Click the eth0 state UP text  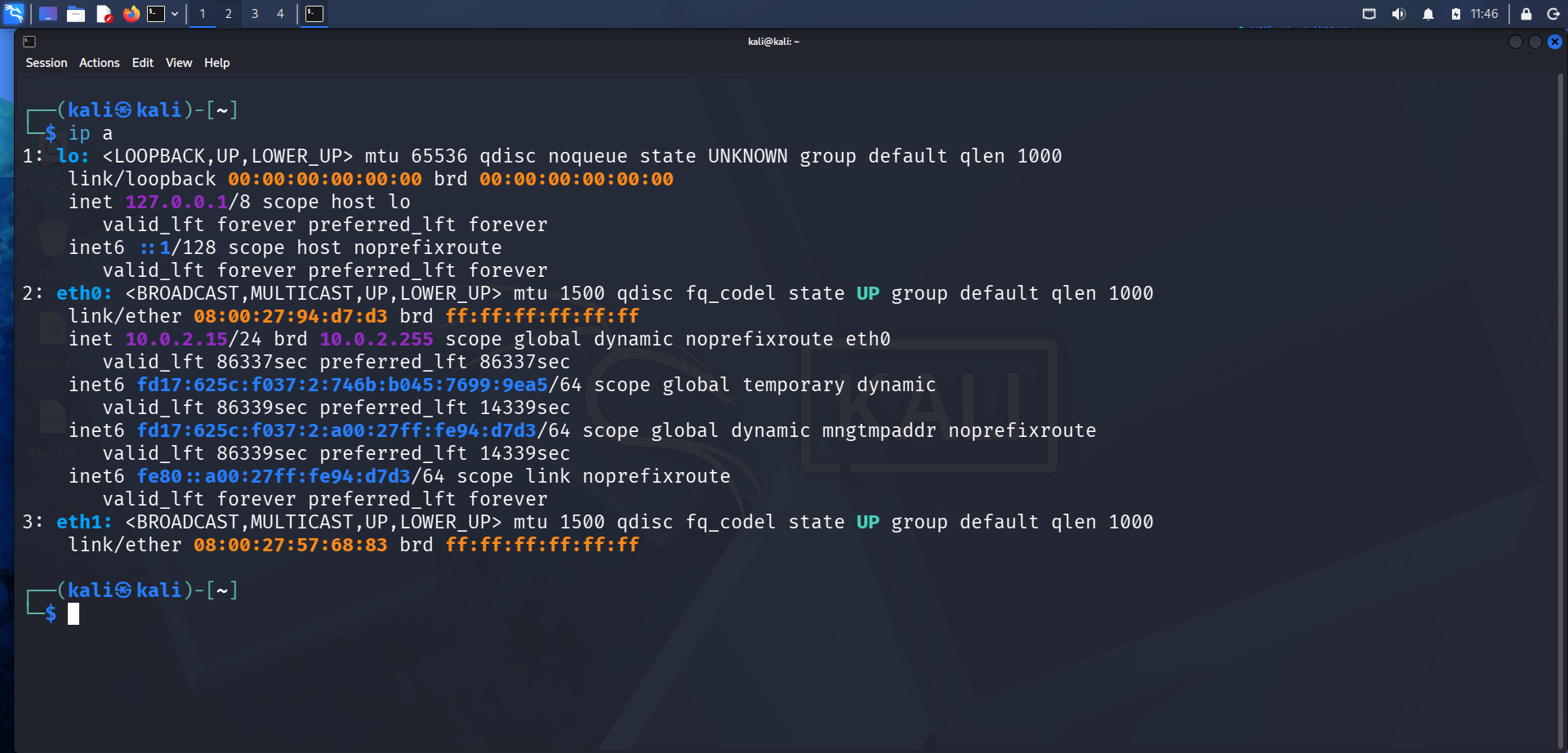(868, 293)
